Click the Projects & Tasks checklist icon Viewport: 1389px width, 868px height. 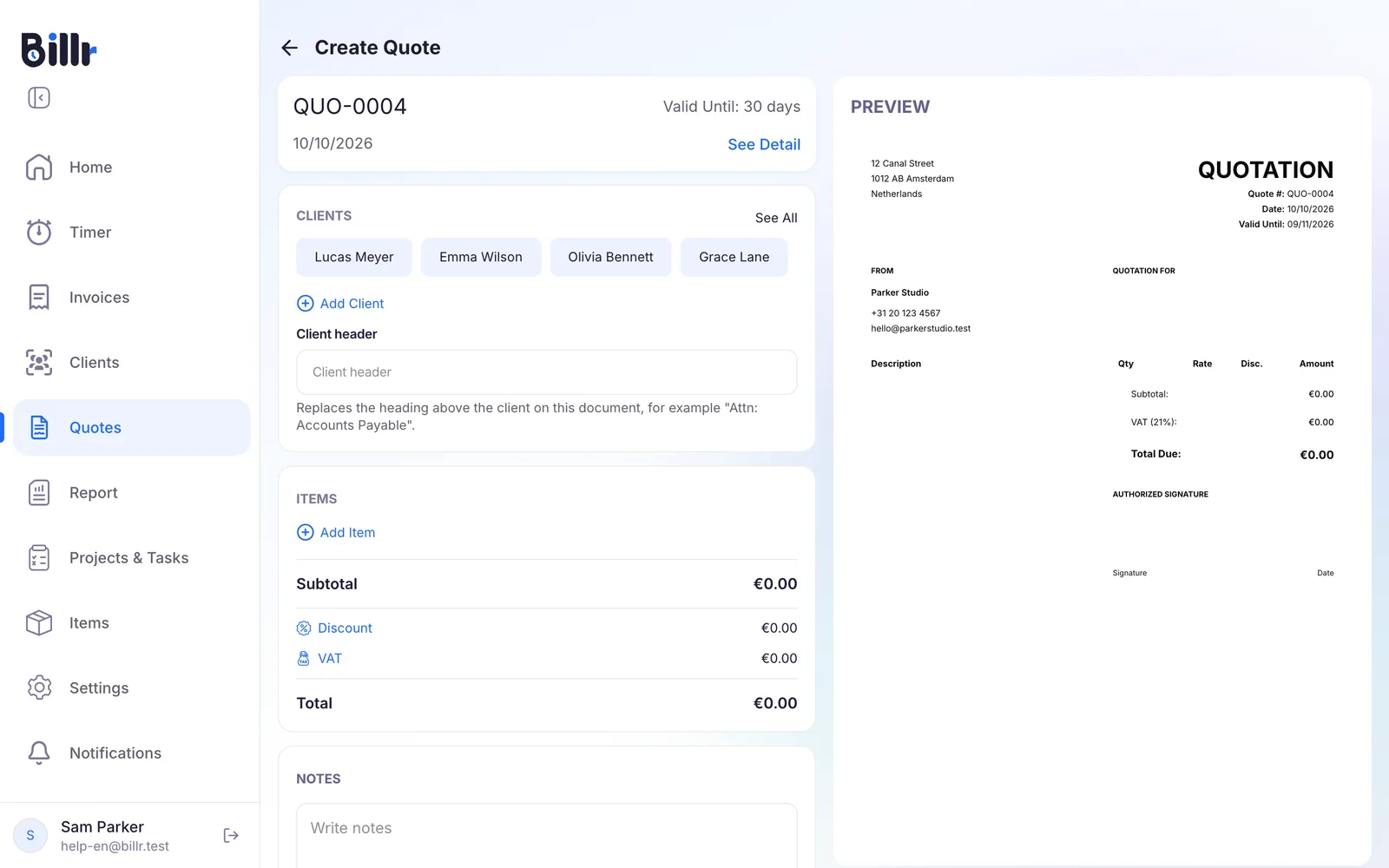39,557
